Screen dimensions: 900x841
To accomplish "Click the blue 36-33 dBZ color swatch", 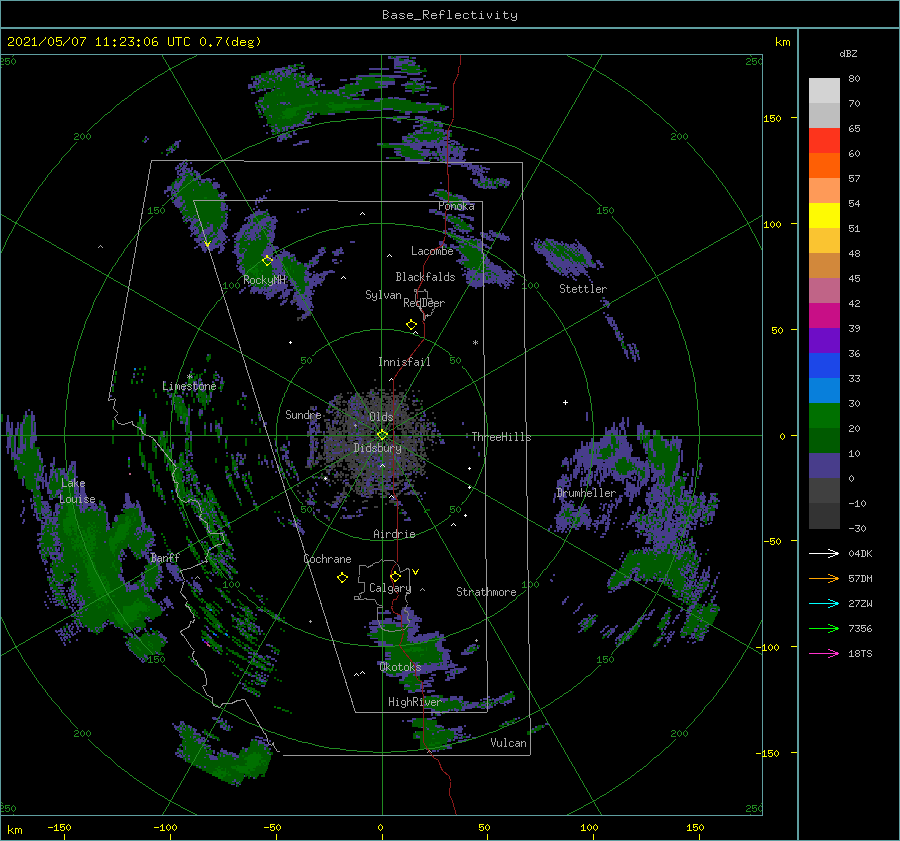I will tap(824, 366).
